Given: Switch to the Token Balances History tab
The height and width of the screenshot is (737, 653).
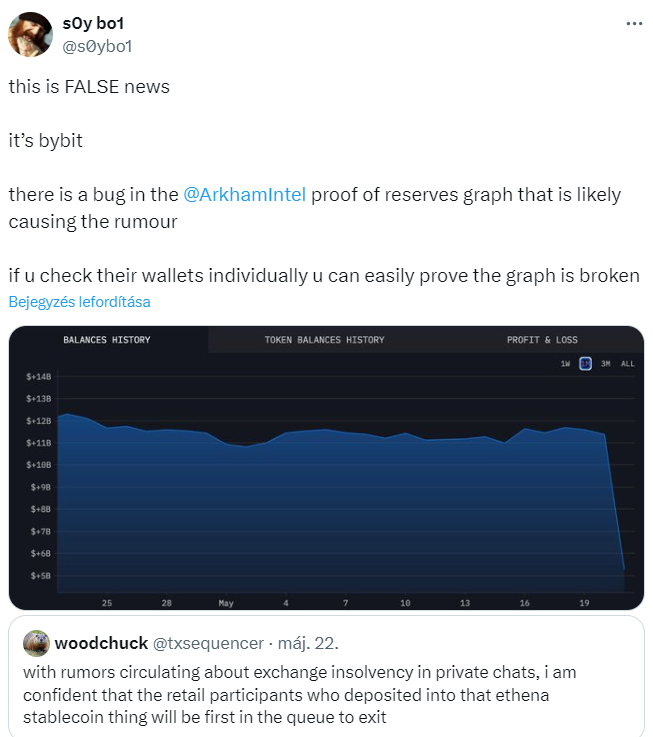Looking at the screenshot, I should (x=324, y=340).
